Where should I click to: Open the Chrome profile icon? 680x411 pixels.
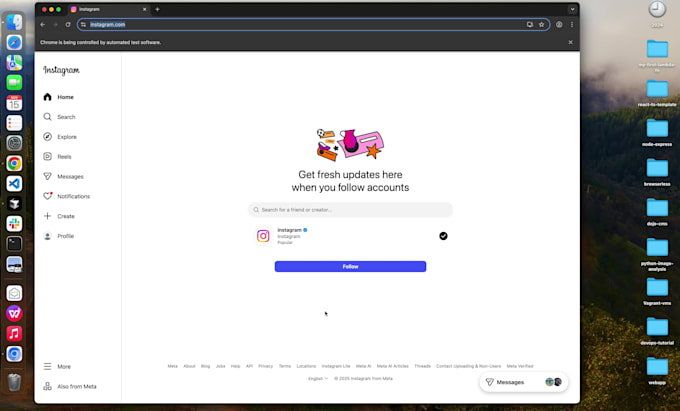[x=559, y=25]
